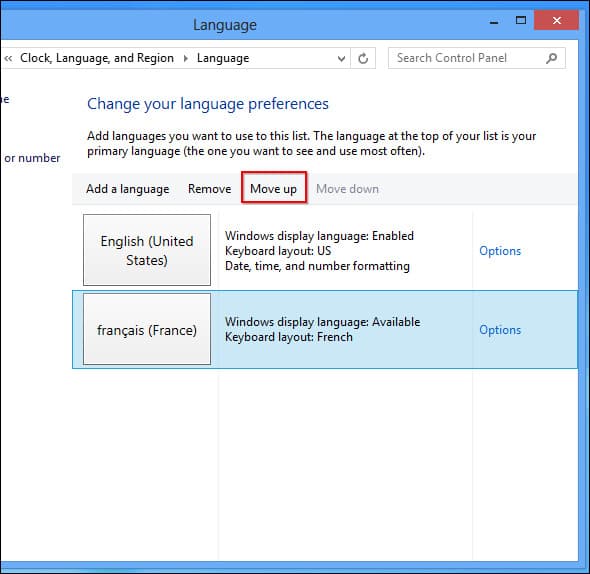The image size is (590, 574).
Task: Open Options for français (France)
Action: coord(500,330)
